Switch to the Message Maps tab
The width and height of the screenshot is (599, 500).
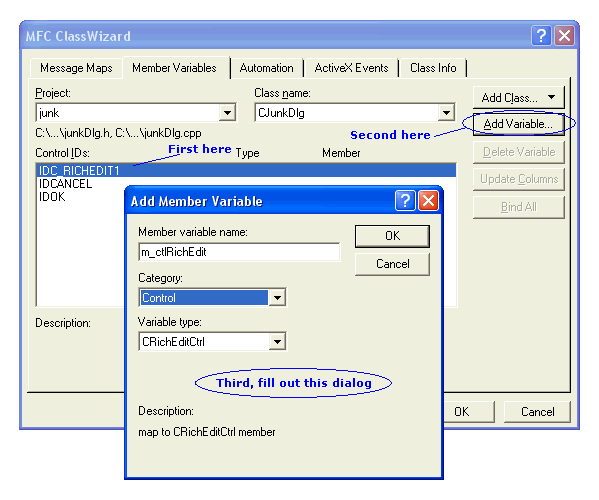(76, 68)
